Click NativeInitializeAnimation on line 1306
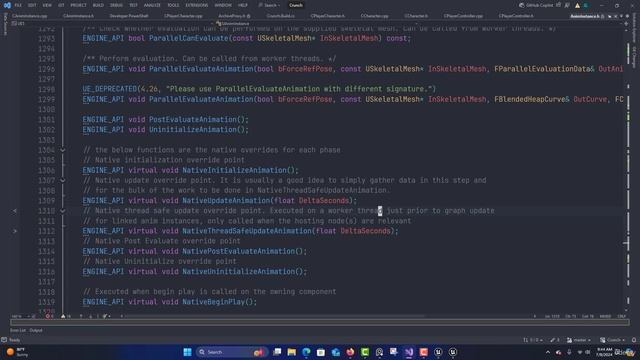 click(234, 170)
